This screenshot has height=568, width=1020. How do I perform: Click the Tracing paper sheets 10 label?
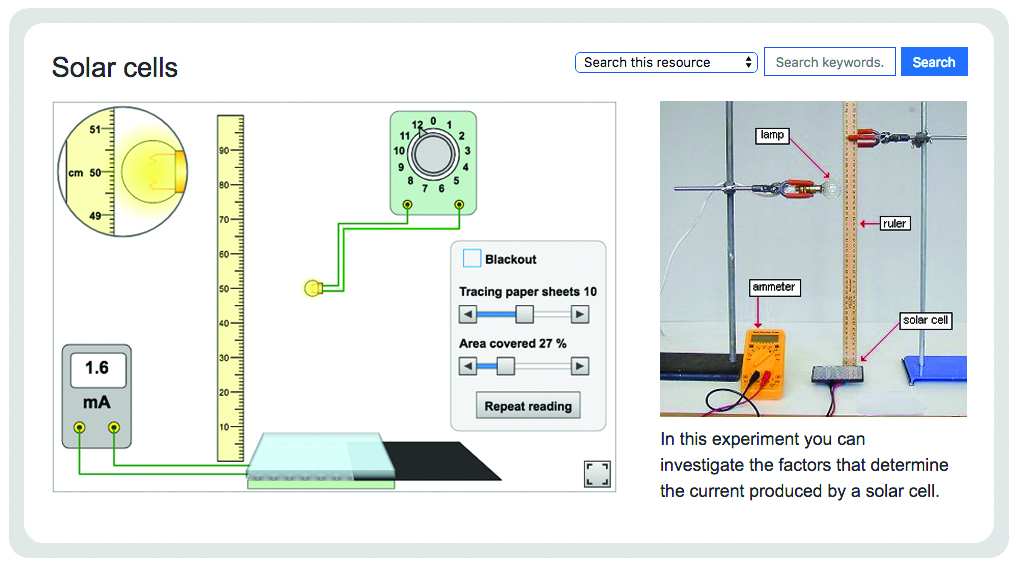[x=528, y=291]
